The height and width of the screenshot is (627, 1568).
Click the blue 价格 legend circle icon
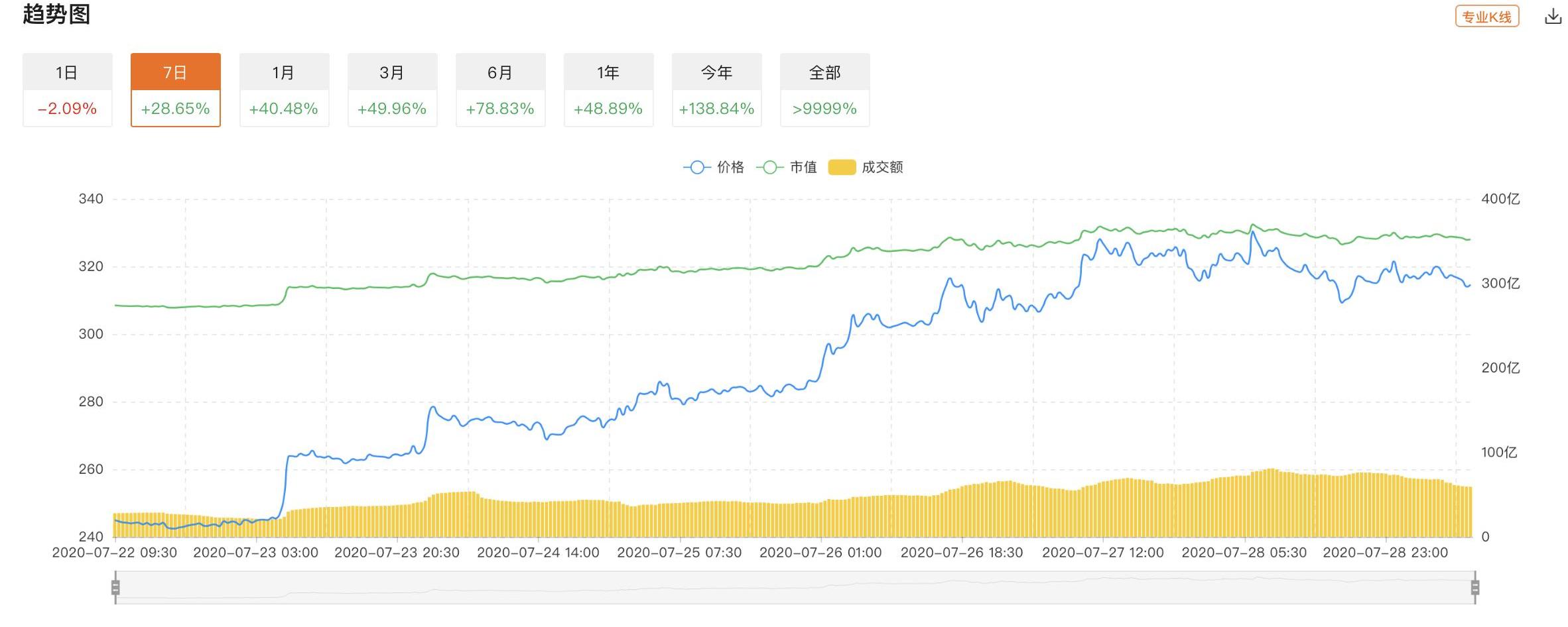pos(697,168)
